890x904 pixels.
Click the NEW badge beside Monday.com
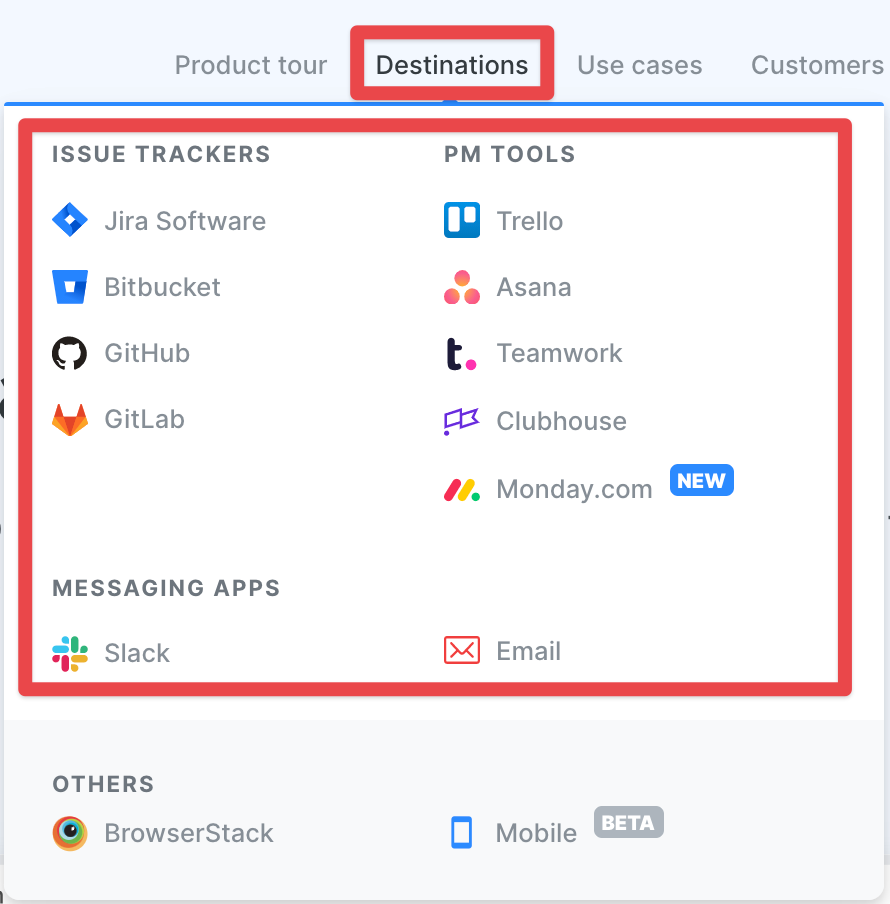tap(702, 480)
